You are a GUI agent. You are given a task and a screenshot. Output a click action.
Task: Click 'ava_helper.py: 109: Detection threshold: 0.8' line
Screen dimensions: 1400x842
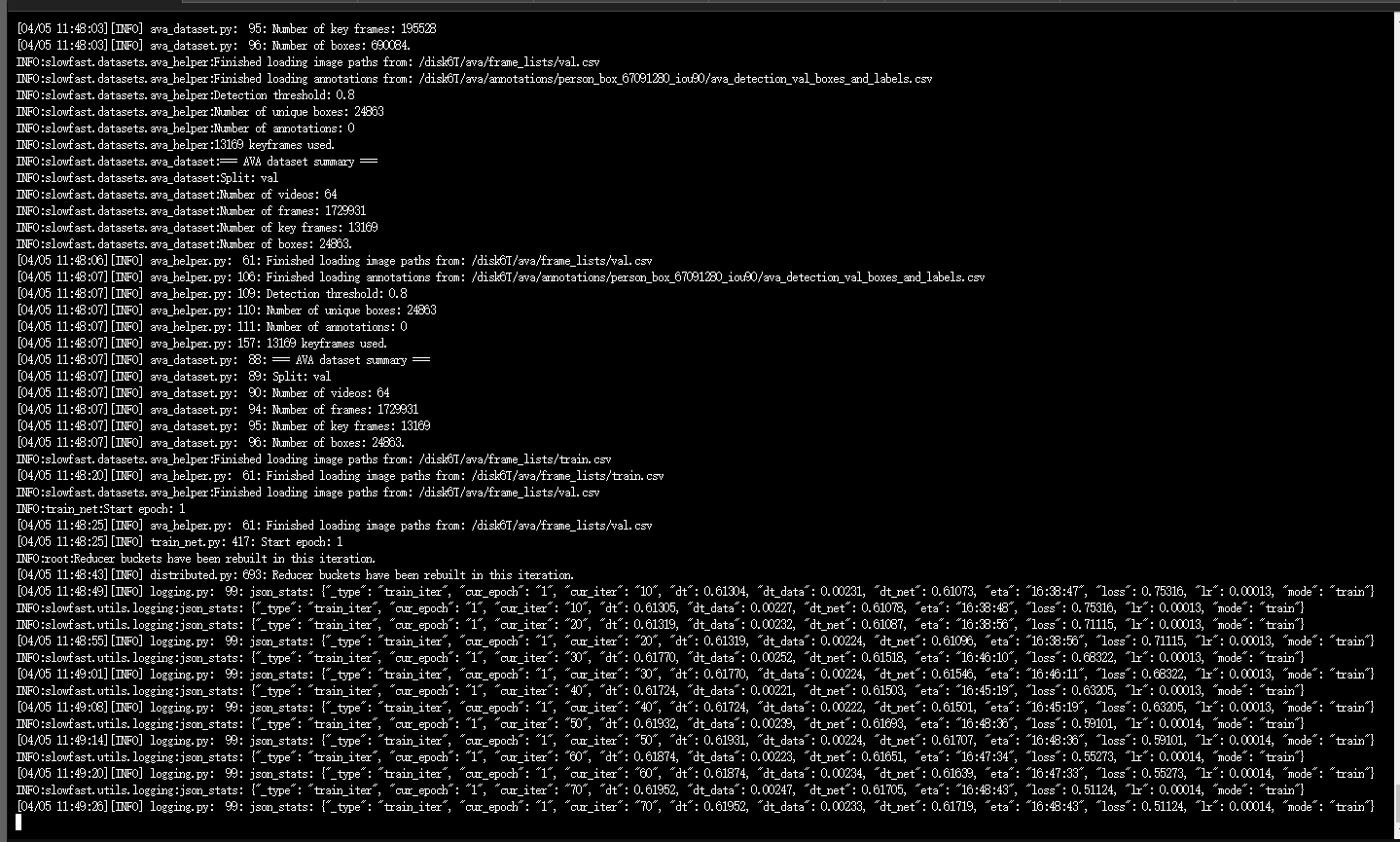click(211, 294)
